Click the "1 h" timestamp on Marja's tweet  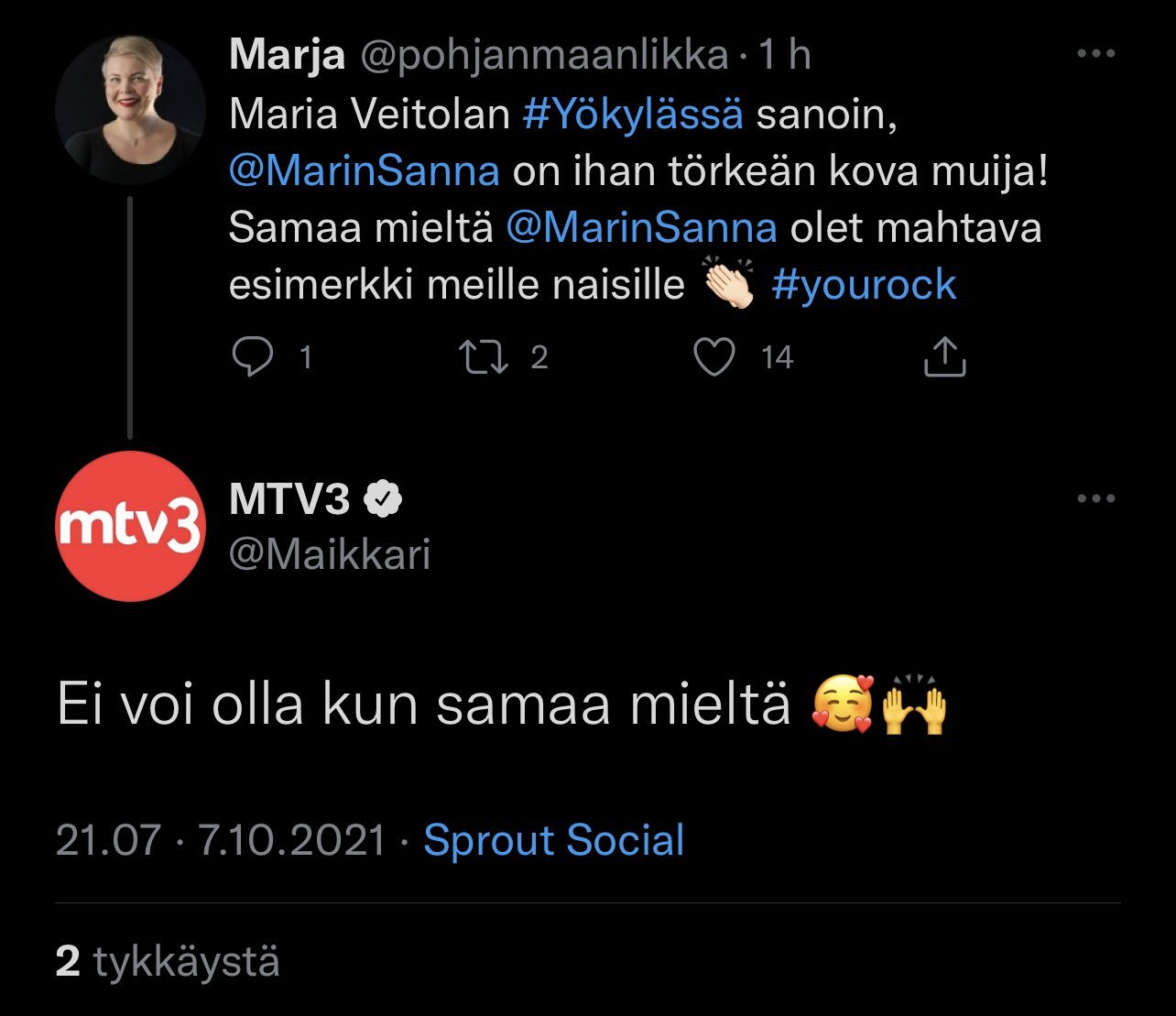(x=785, y=56)
